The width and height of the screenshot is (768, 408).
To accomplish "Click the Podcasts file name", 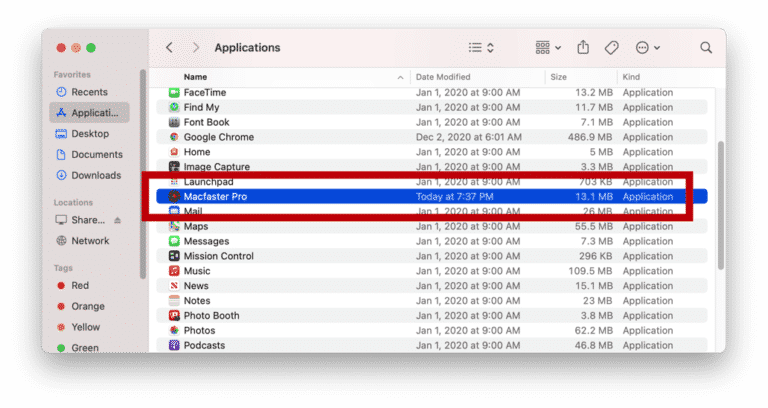I will pos(204,345).
